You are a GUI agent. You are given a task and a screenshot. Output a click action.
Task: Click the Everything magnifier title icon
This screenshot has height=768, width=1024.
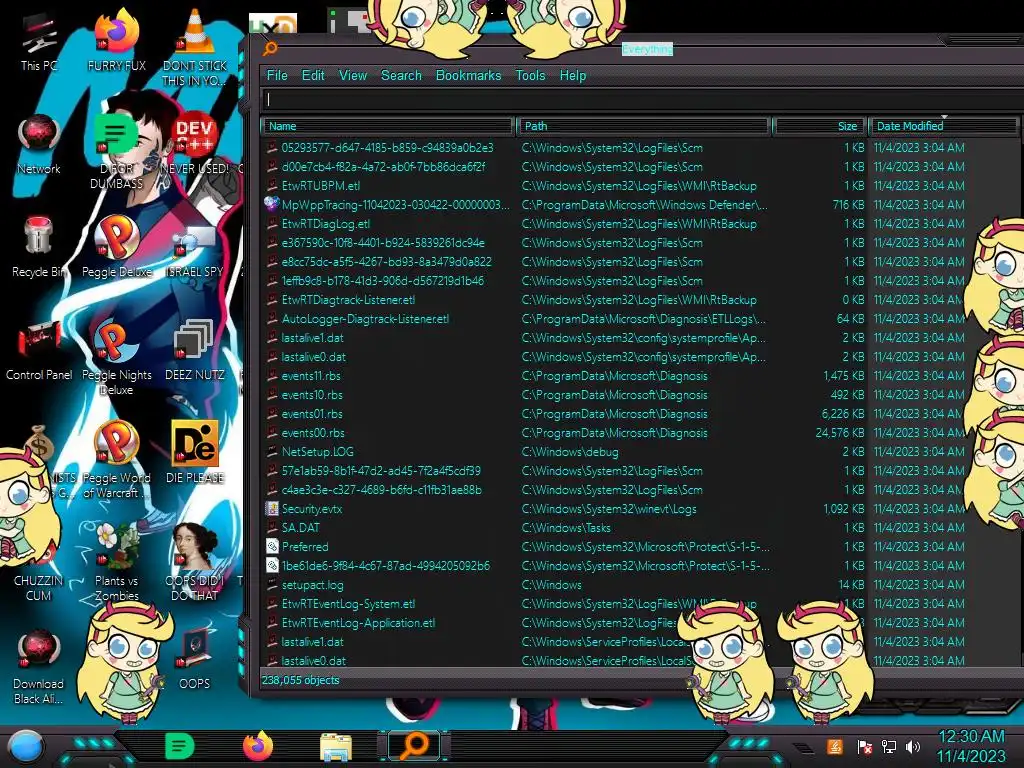[x=270, y=48]
